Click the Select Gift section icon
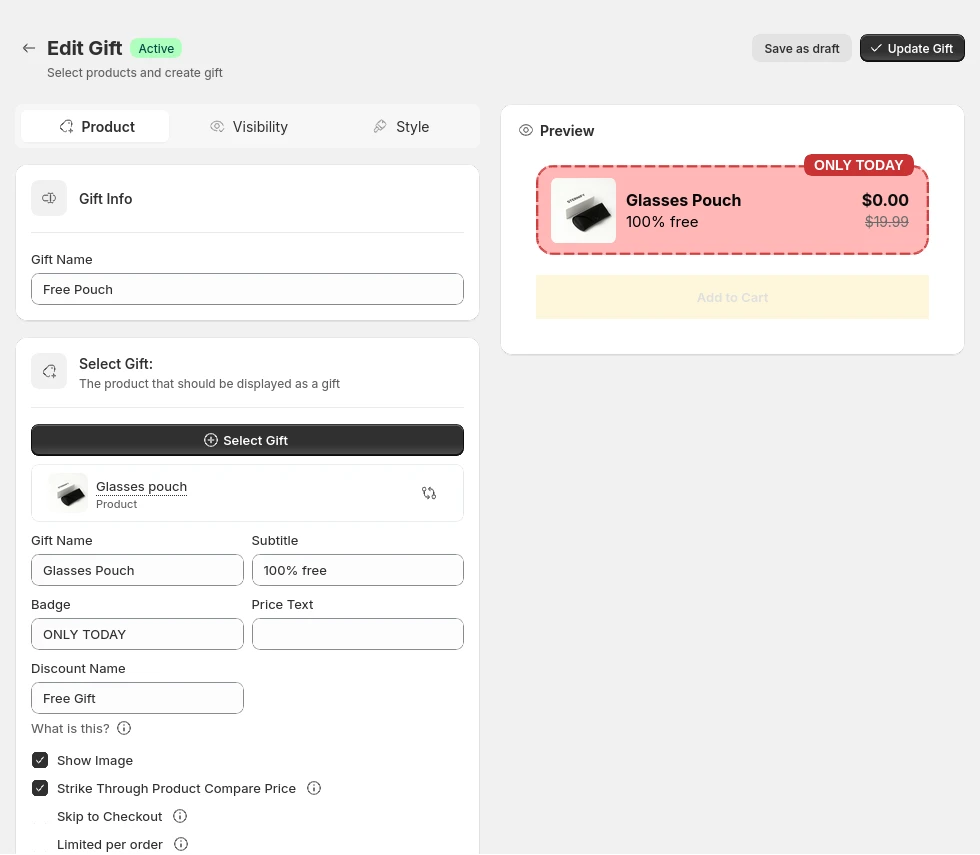 click(49, 371)
